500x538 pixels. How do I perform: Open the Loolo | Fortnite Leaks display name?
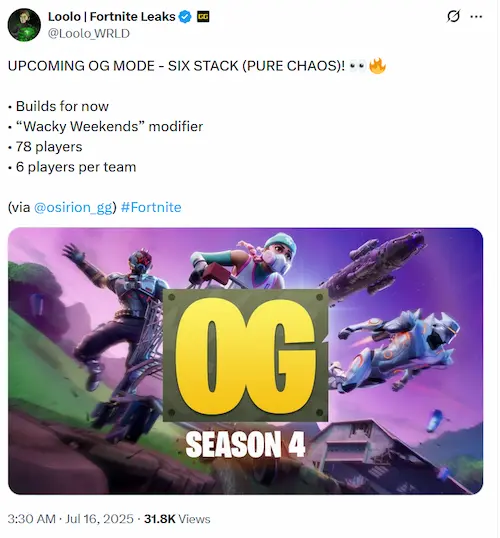(112, 16)
